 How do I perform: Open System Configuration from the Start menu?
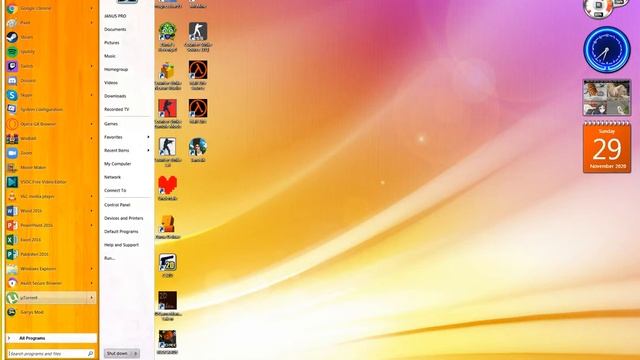point(51,109)
